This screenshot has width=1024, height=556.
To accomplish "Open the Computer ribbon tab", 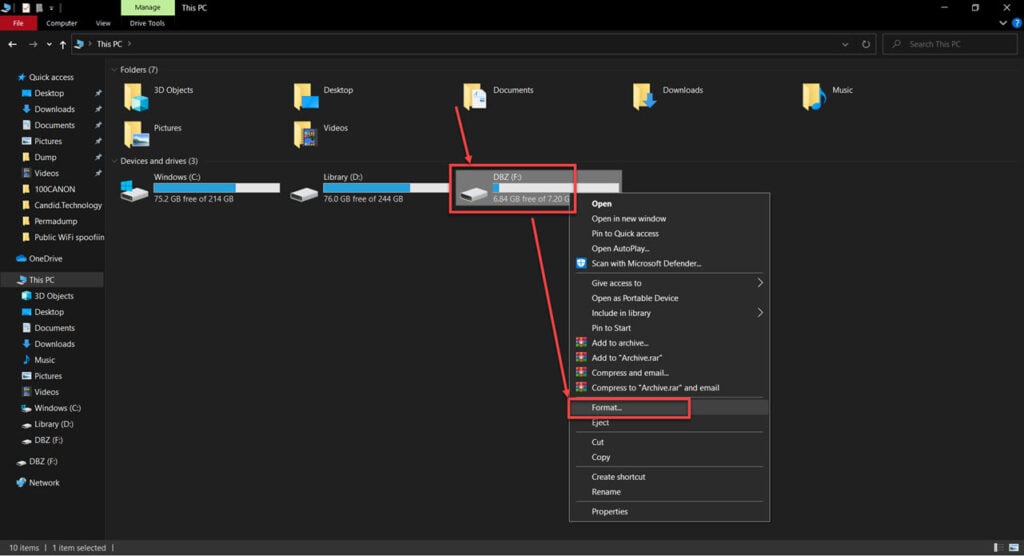I will (x=61, y=23).
